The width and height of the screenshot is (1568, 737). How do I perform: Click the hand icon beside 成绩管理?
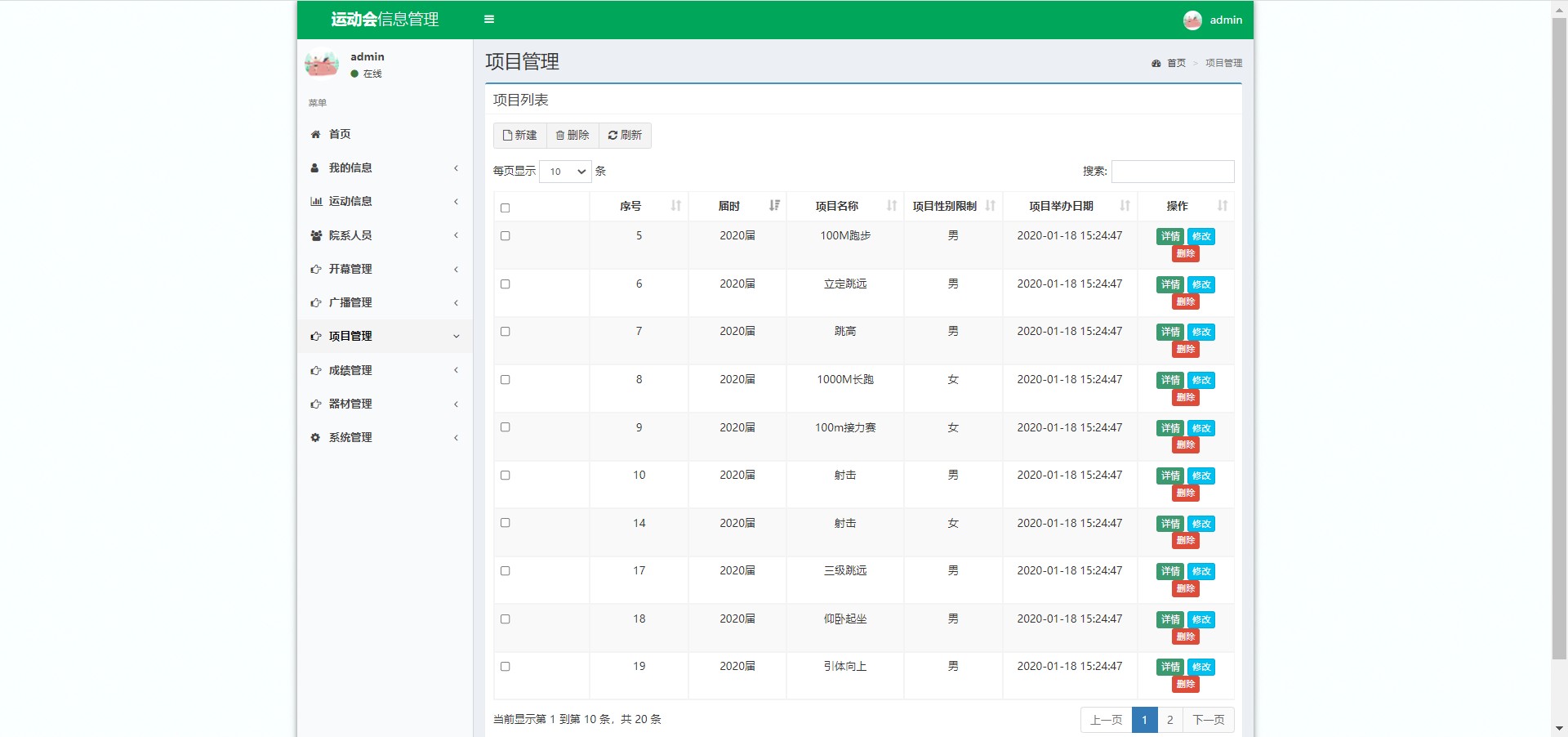(316, 370)
